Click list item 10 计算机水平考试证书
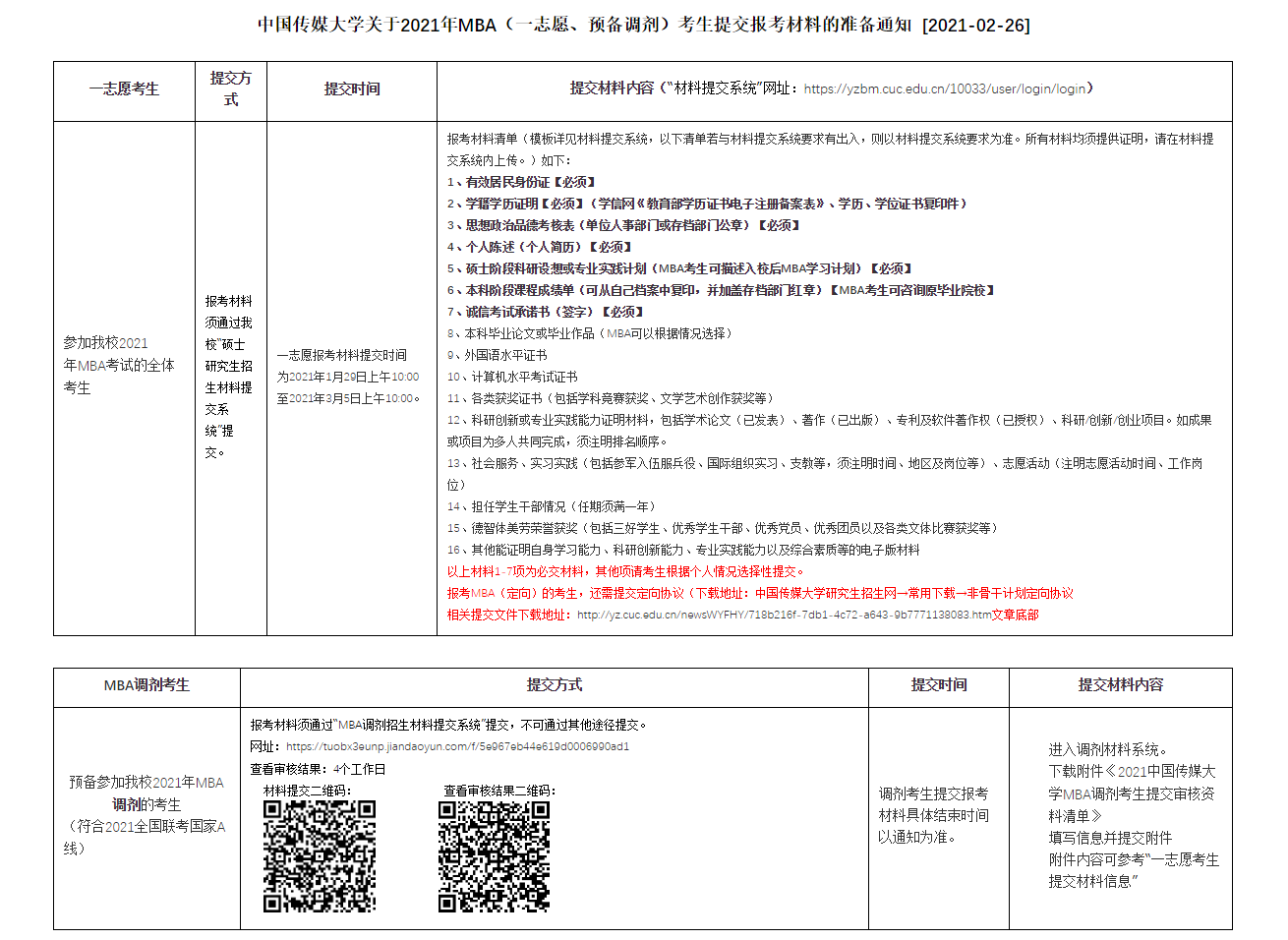Image resolution: width=1288 pixels, height=940 pixels. click(x=512, y=377)
